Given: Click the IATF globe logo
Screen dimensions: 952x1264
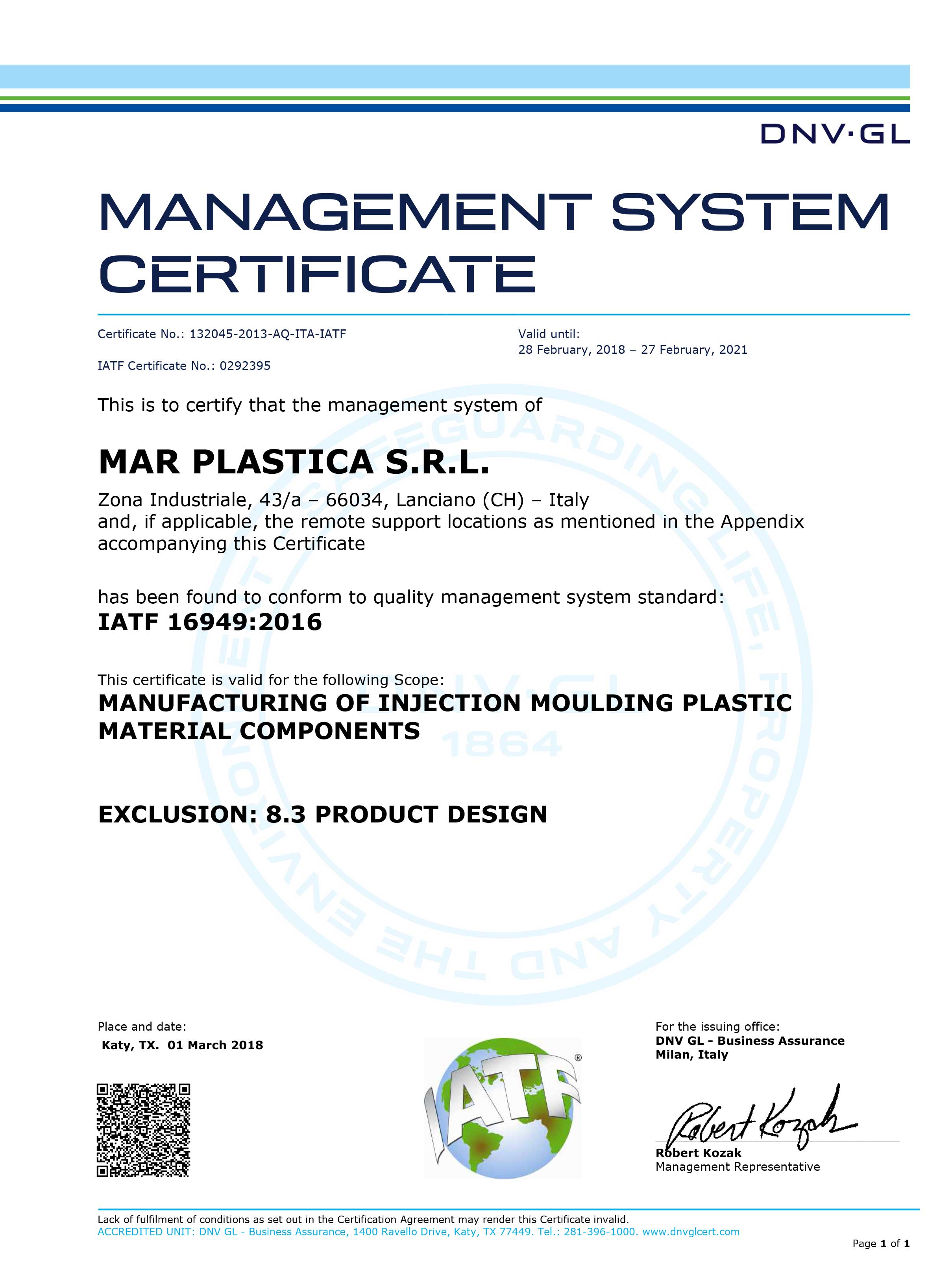Looking at the screenshot, I should pos(503,1109).
